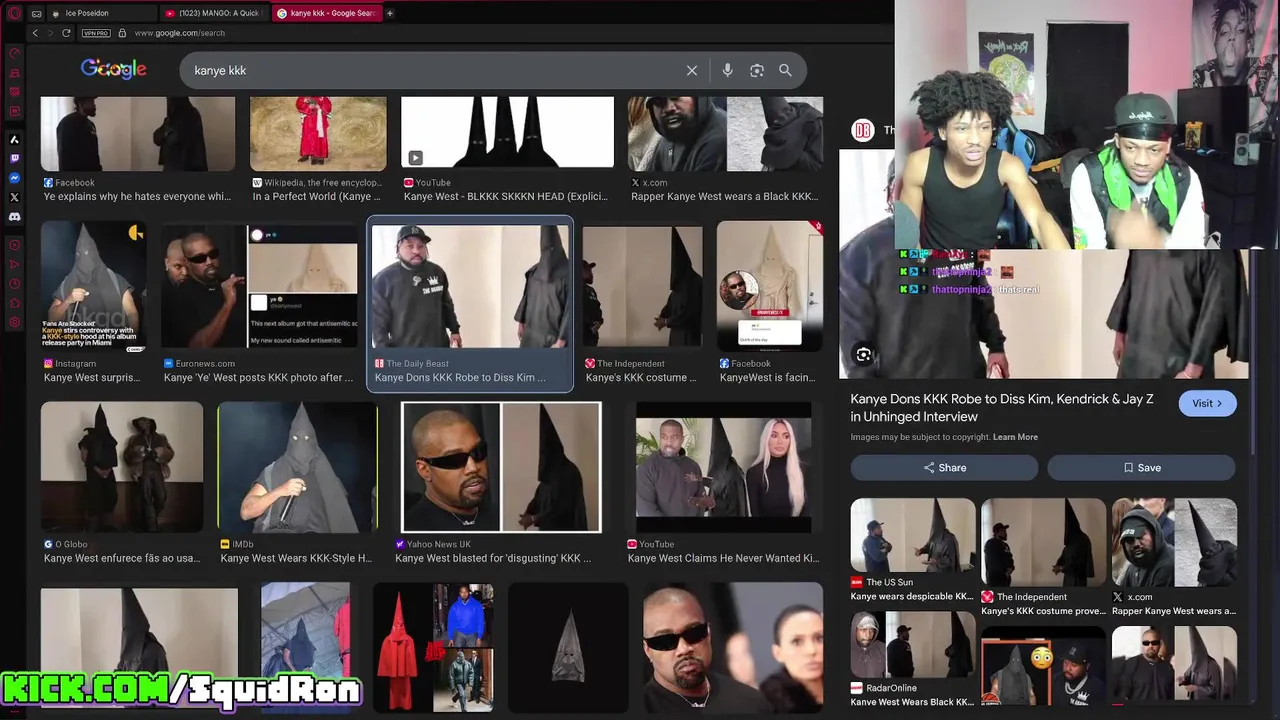Toggle the VPN PRO badge in address bar

[96, 33]
